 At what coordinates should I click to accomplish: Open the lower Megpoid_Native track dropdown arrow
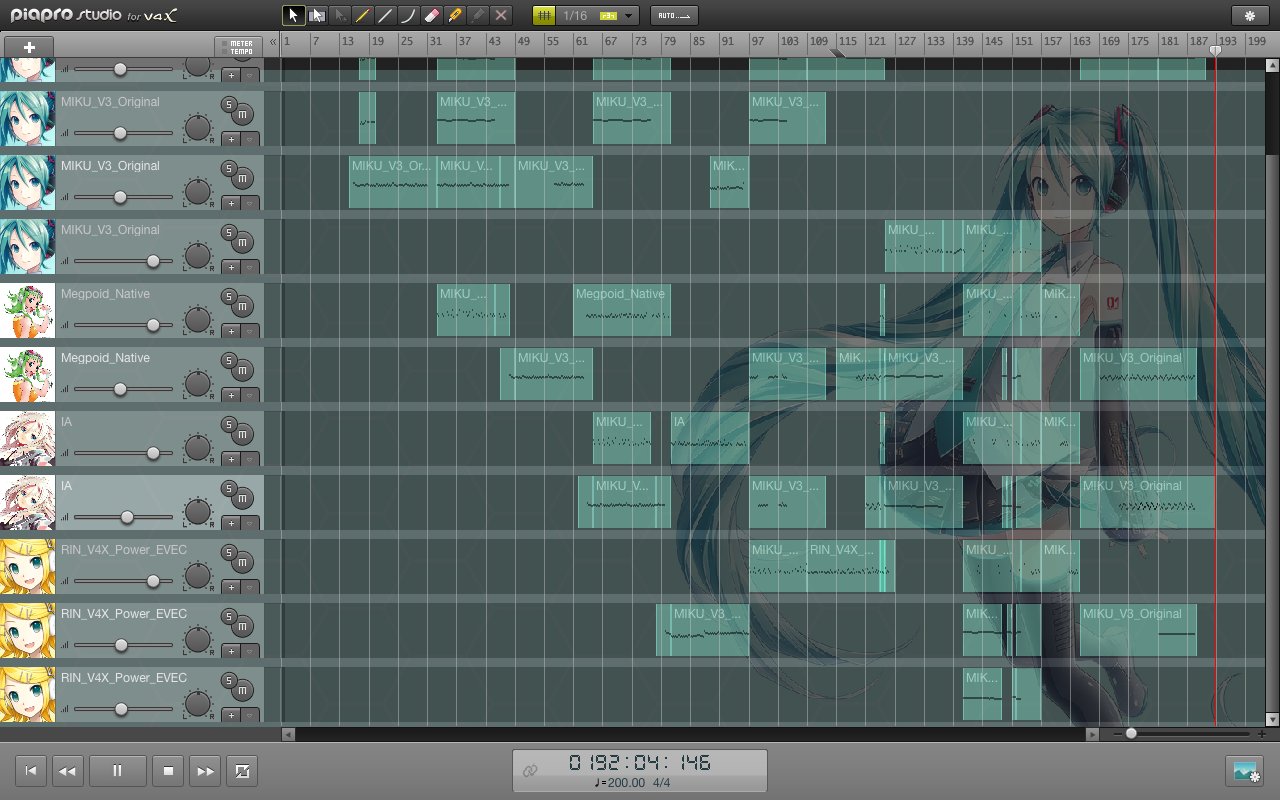point(250,395)
